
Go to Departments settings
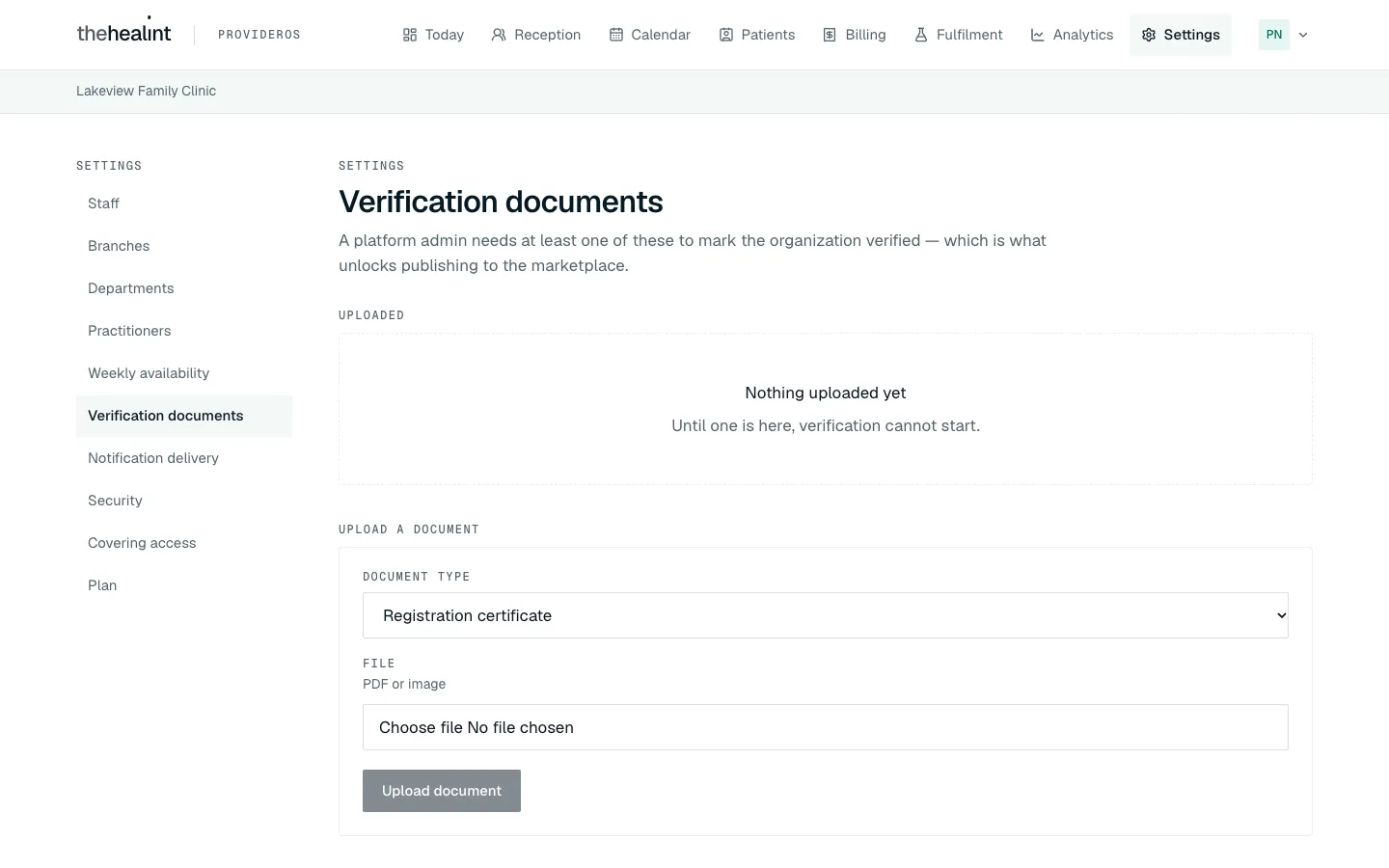click(184, 288)
